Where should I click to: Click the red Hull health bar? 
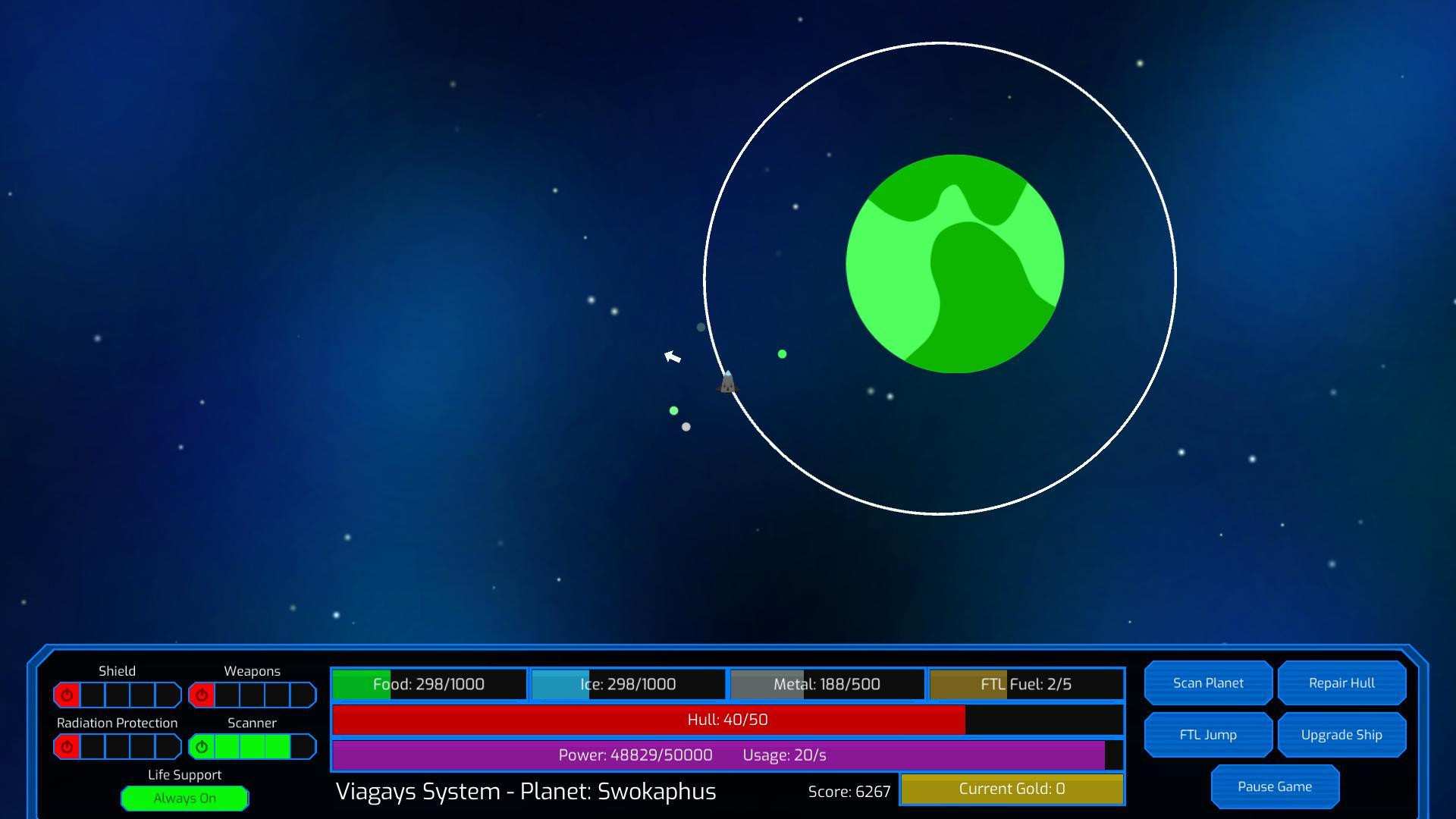point(727,720)
